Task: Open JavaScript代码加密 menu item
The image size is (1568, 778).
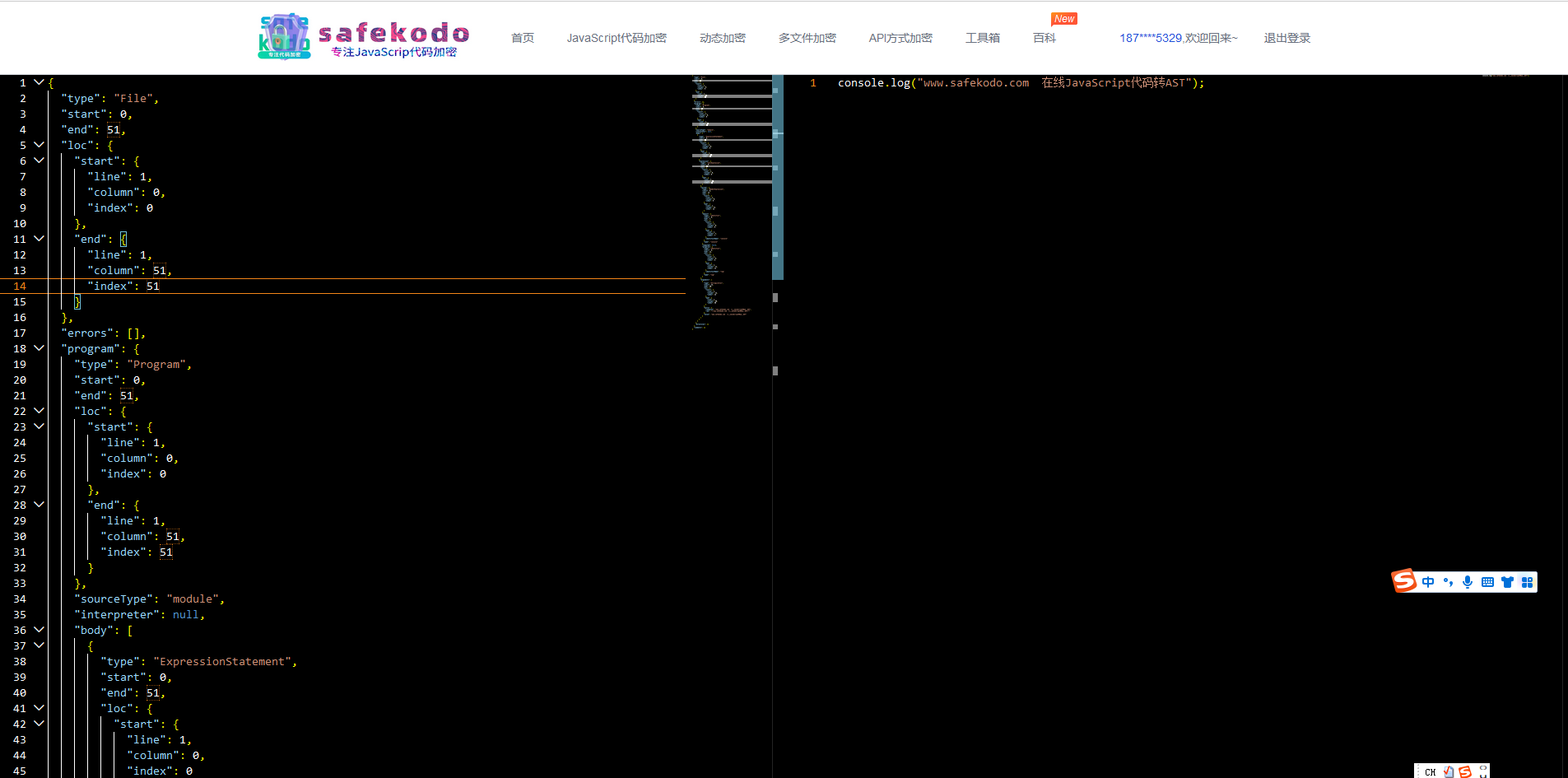Action: [x=616, y=38]
